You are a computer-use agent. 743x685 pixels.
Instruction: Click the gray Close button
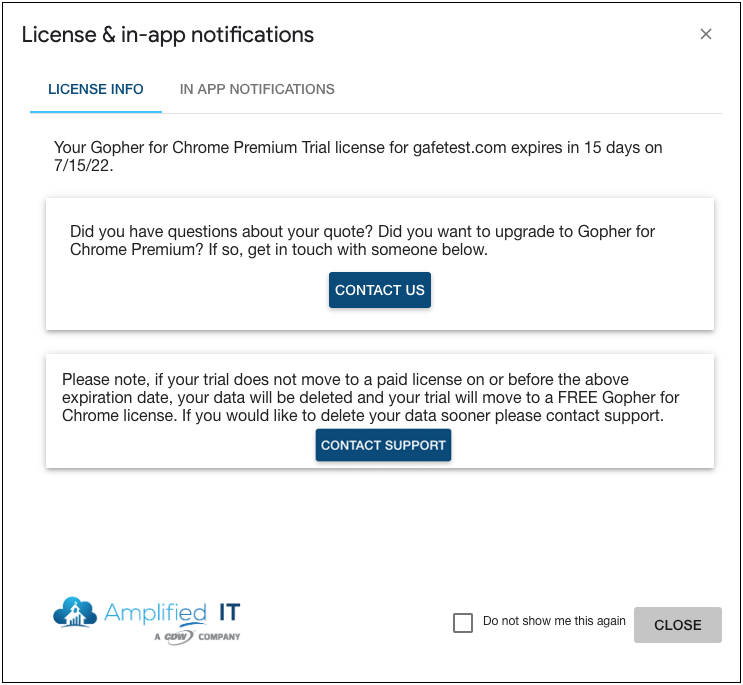pos(677,625)
